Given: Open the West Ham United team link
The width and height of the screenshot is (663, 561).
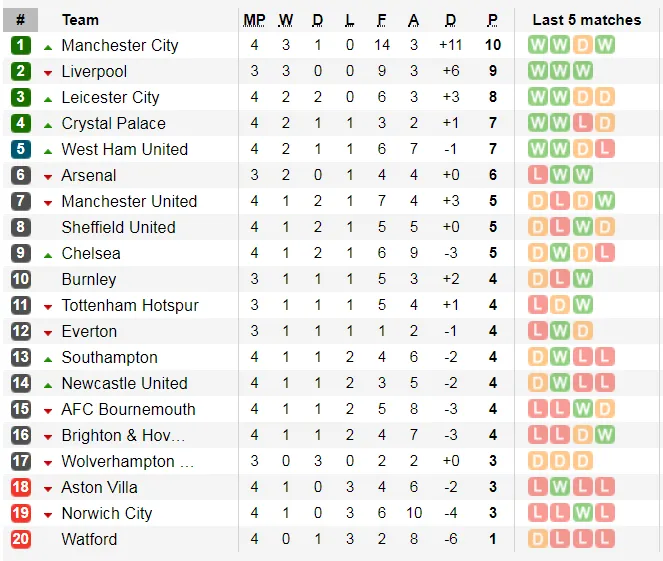Looking at the screenshot, I should (x=124, y=149).
